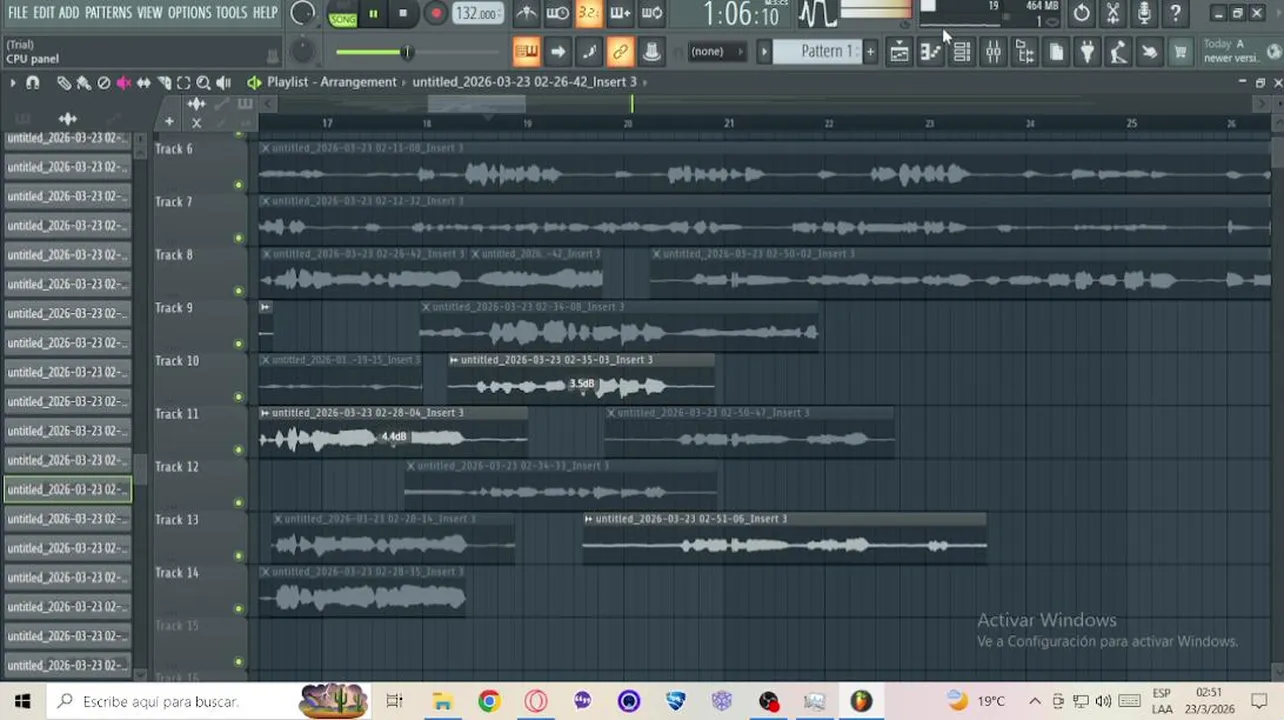
Task: Open undo history circular arrow icon
Action: pos(1081,14)
